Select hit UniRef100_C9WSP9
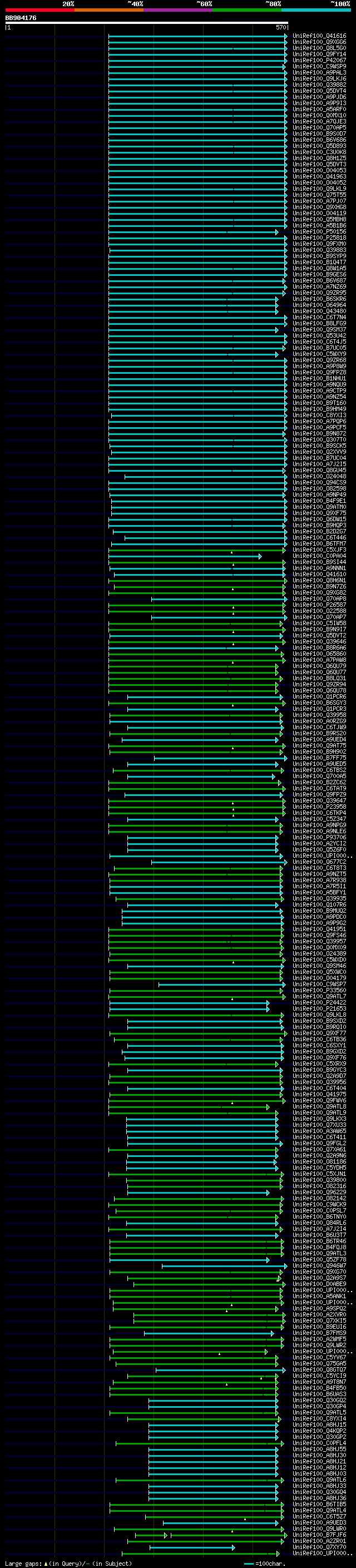The width and height of the screenshot is (356, 1568). 319,66
